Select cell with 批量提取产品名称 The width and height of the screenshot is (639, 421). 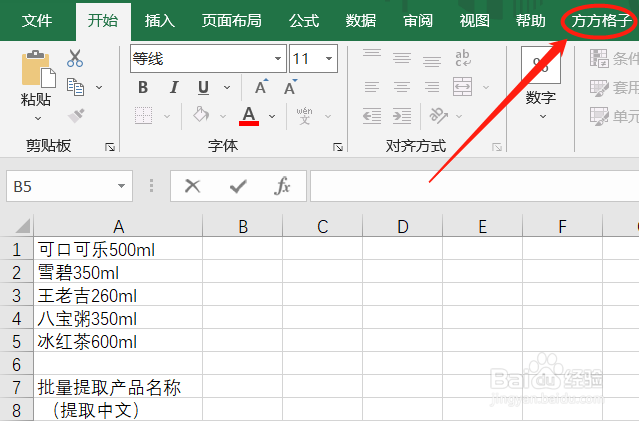(x=118, y=387)
